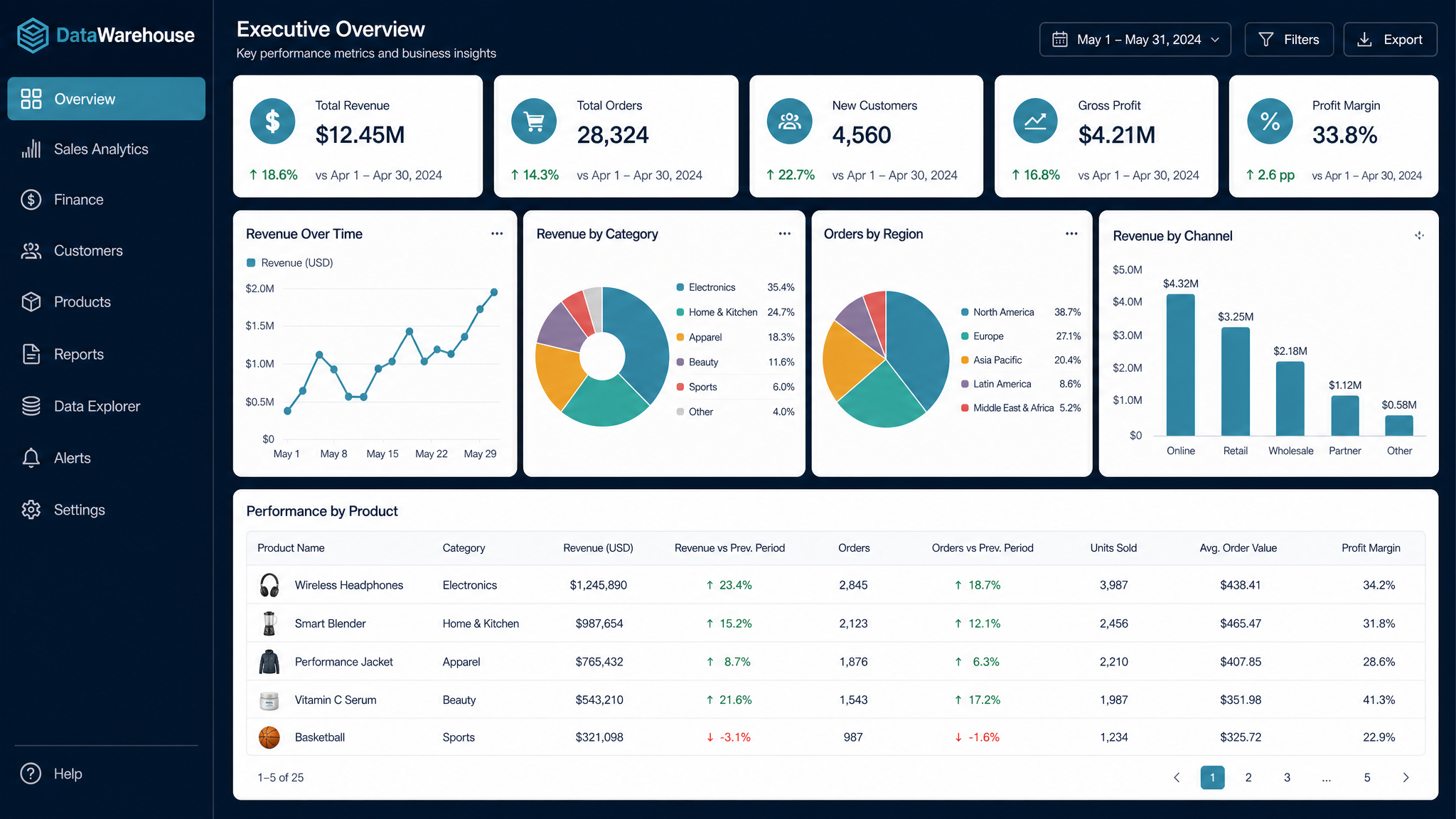Click the -3.1% revenue change cell

(x=729, y=738)
